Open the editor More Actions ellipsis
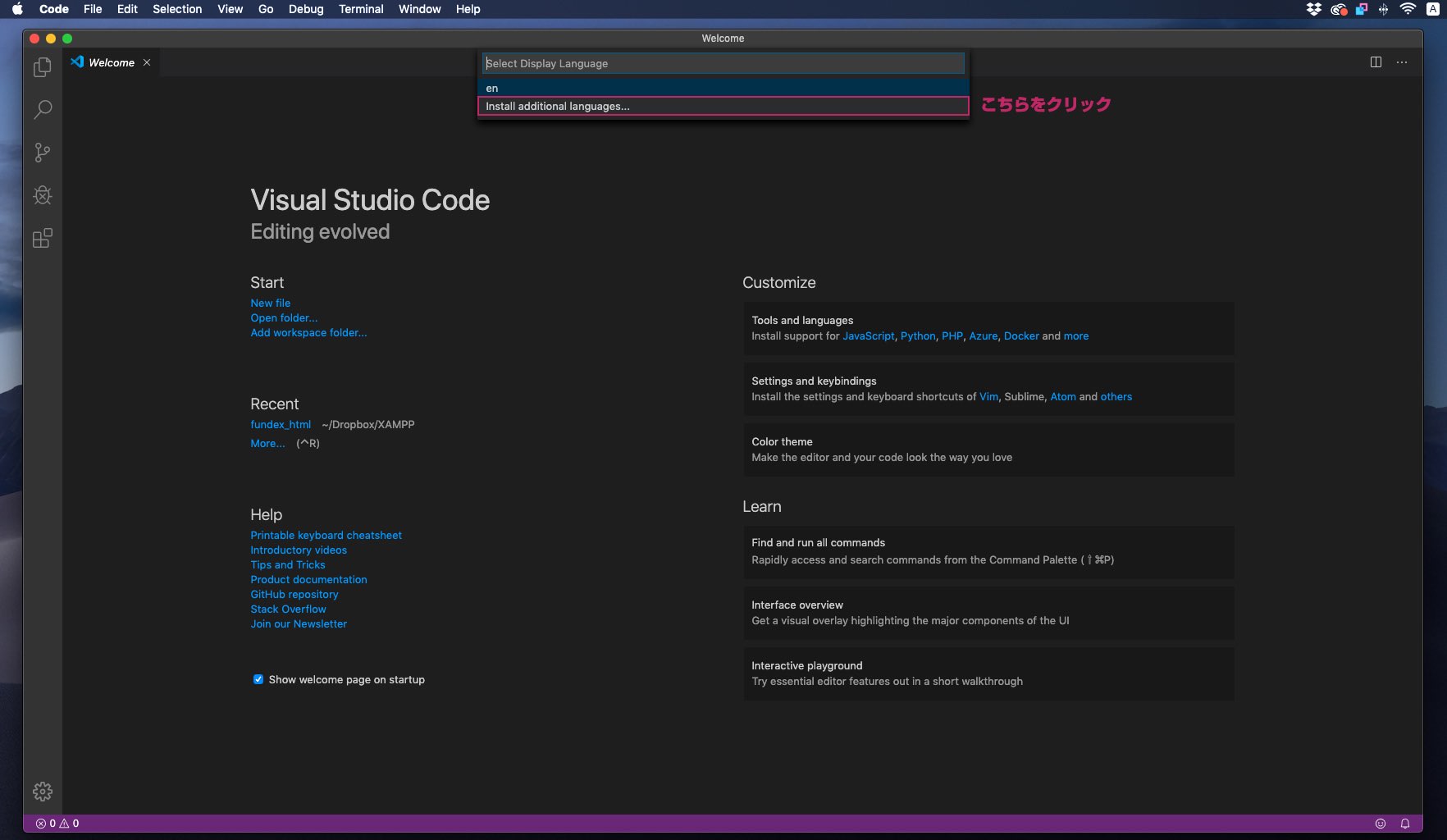 point(1402,62)
